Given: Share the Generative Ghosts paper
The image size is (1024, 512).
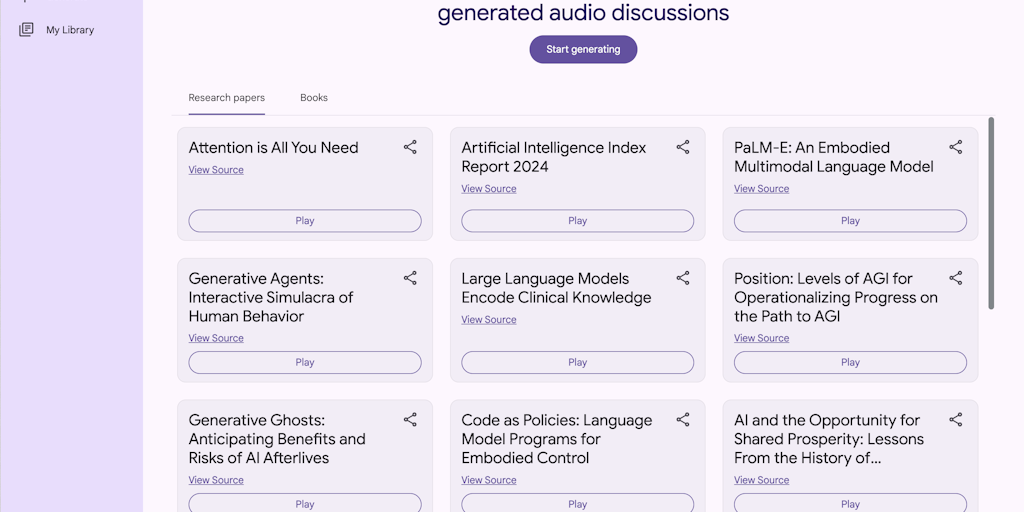Looking at the screenshot, I should coord(410,420).
